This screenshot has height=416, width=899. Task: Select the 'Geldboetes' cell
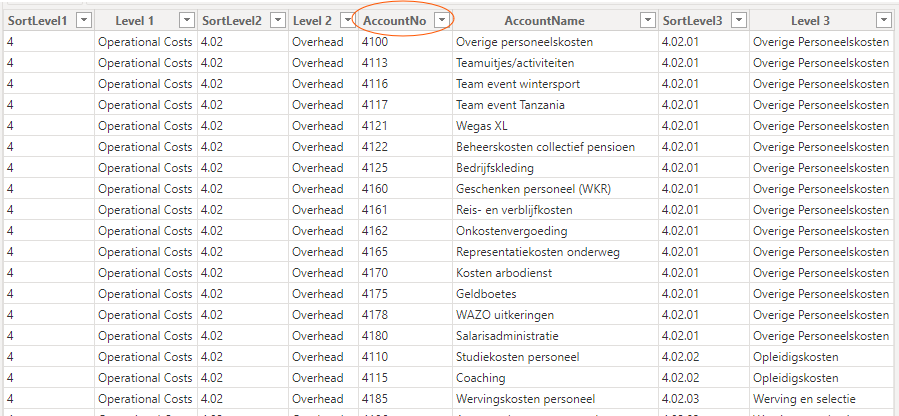[555, 294]
